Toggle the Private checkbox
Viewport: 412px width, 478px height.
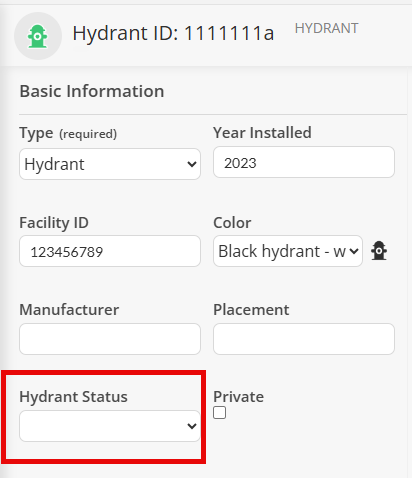[219, 413]
